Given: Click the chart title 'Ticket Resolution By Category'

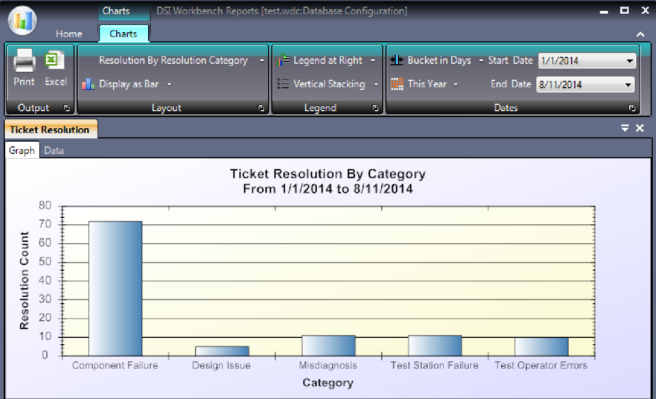Looking at the screenshot, I should [x=328, y=174].
